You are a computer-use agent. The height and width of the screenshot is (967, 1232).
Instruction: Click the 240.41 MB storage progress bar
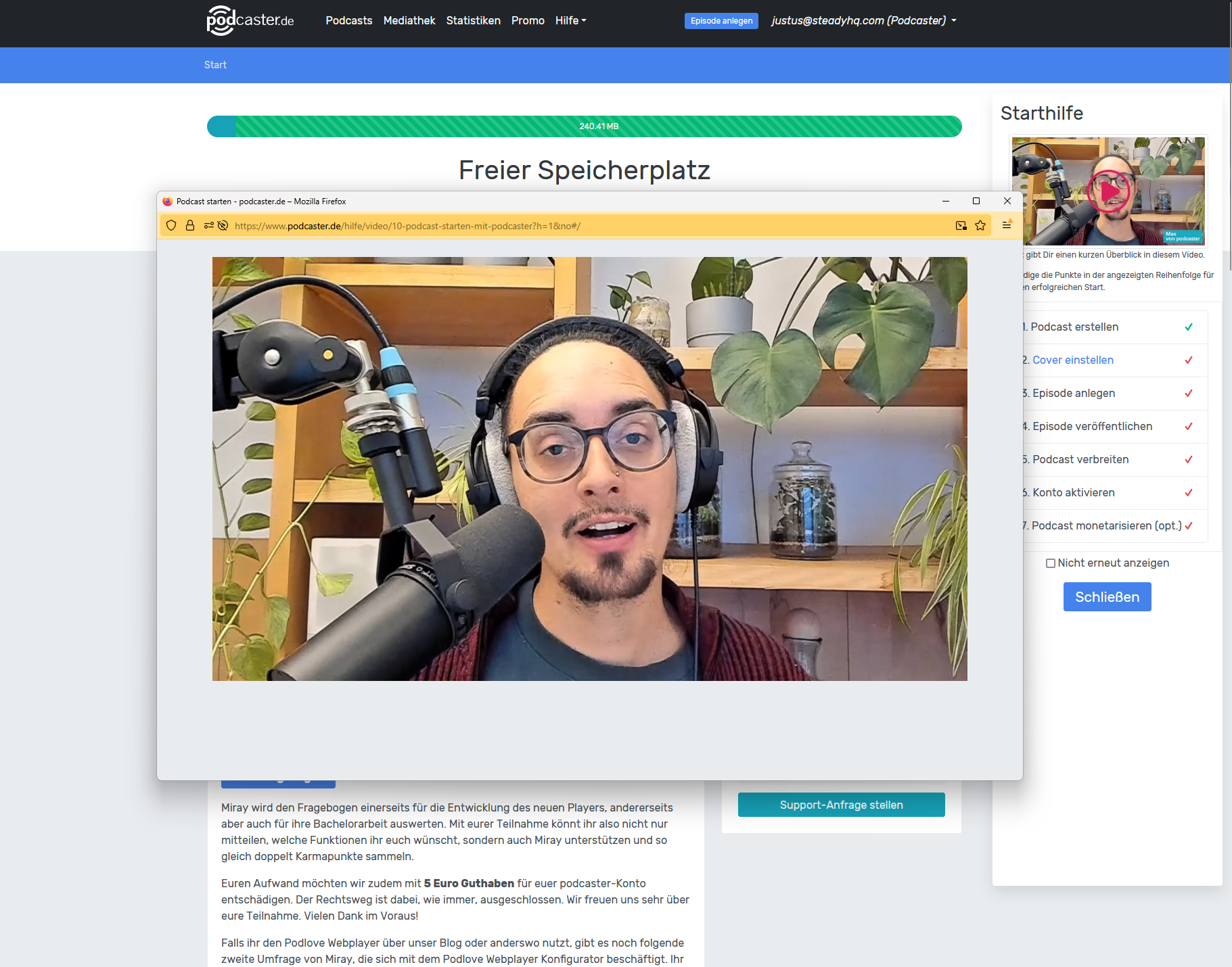(x=585, y=126)
